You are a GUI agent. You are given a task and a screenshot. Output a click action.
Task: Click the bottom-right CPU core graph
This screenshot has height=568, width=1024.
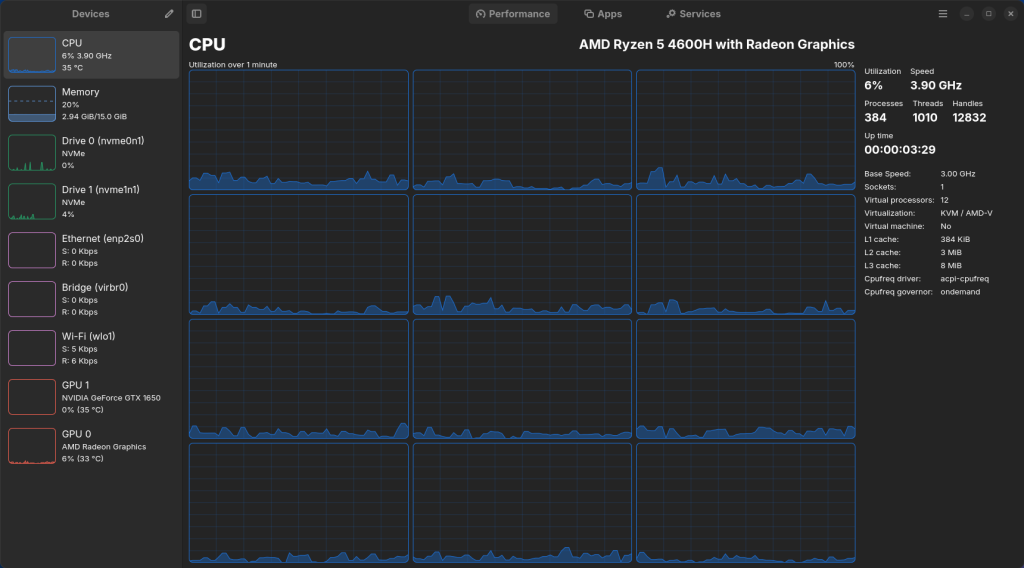pyautogui.click(x=745, y=503)
